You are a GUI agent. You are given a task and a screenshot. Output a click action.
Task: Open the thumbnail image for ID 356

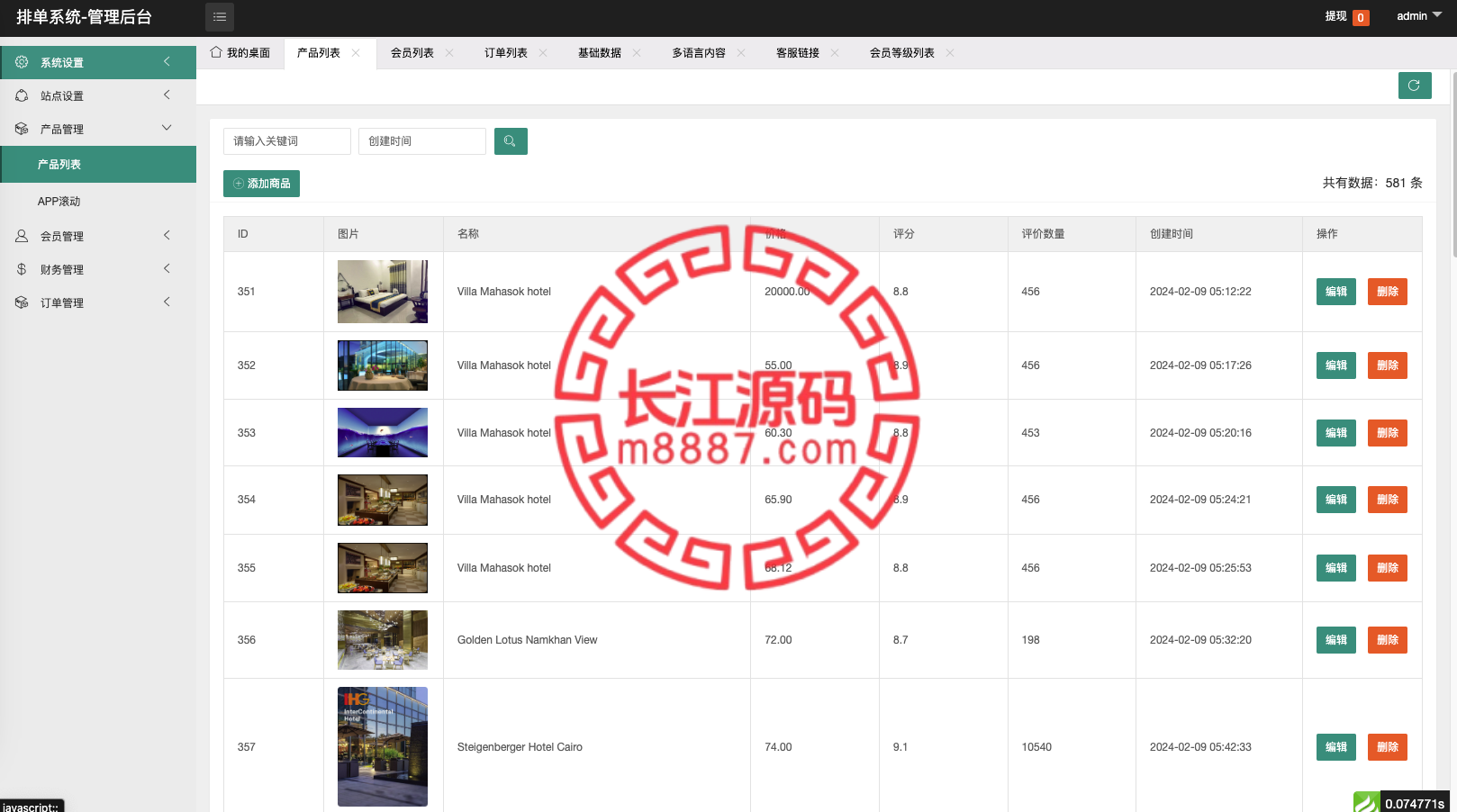pyautogui.click(x=383, y=640)
